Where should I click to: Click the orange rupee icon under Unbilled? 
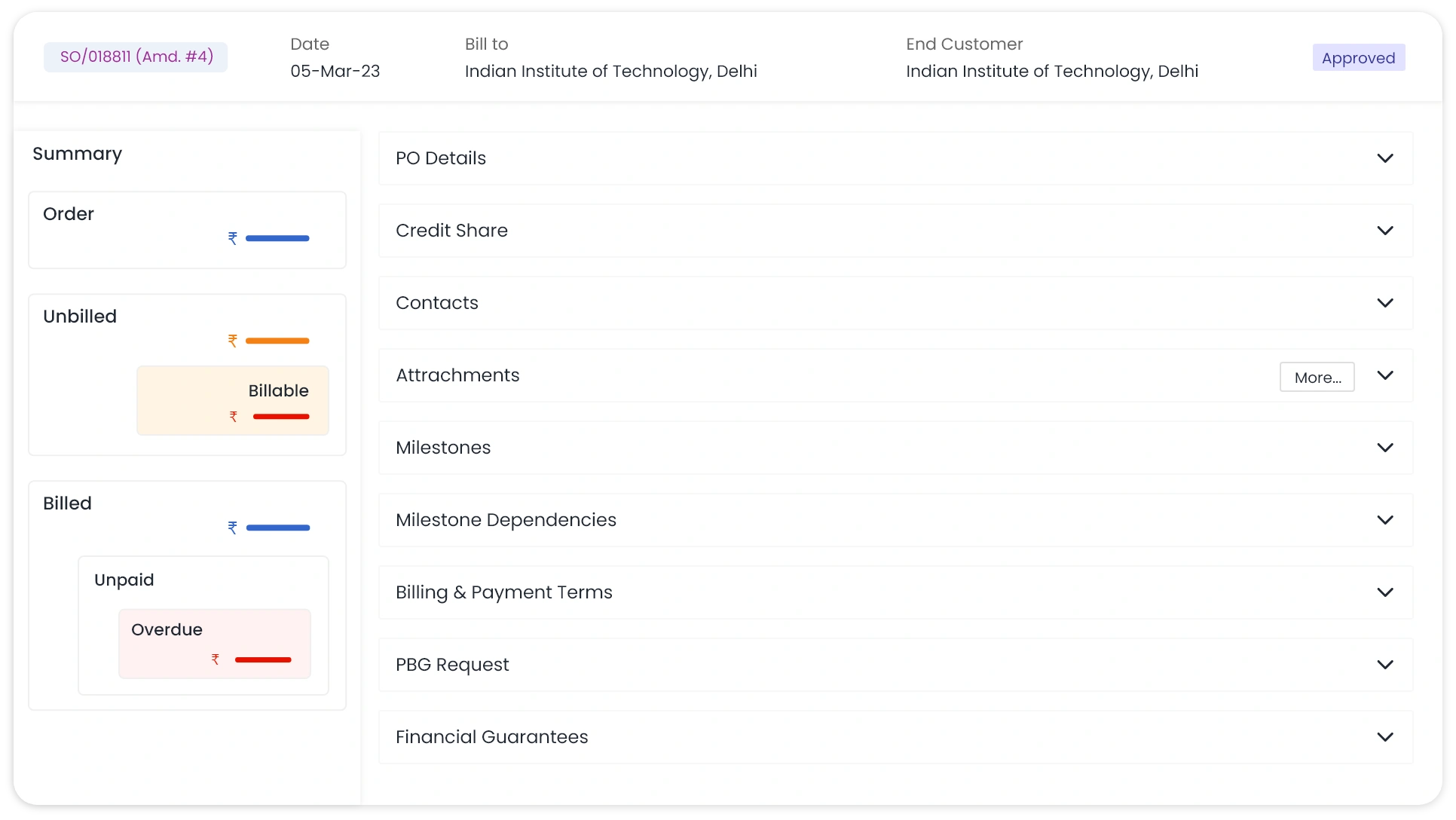(233, 341)
